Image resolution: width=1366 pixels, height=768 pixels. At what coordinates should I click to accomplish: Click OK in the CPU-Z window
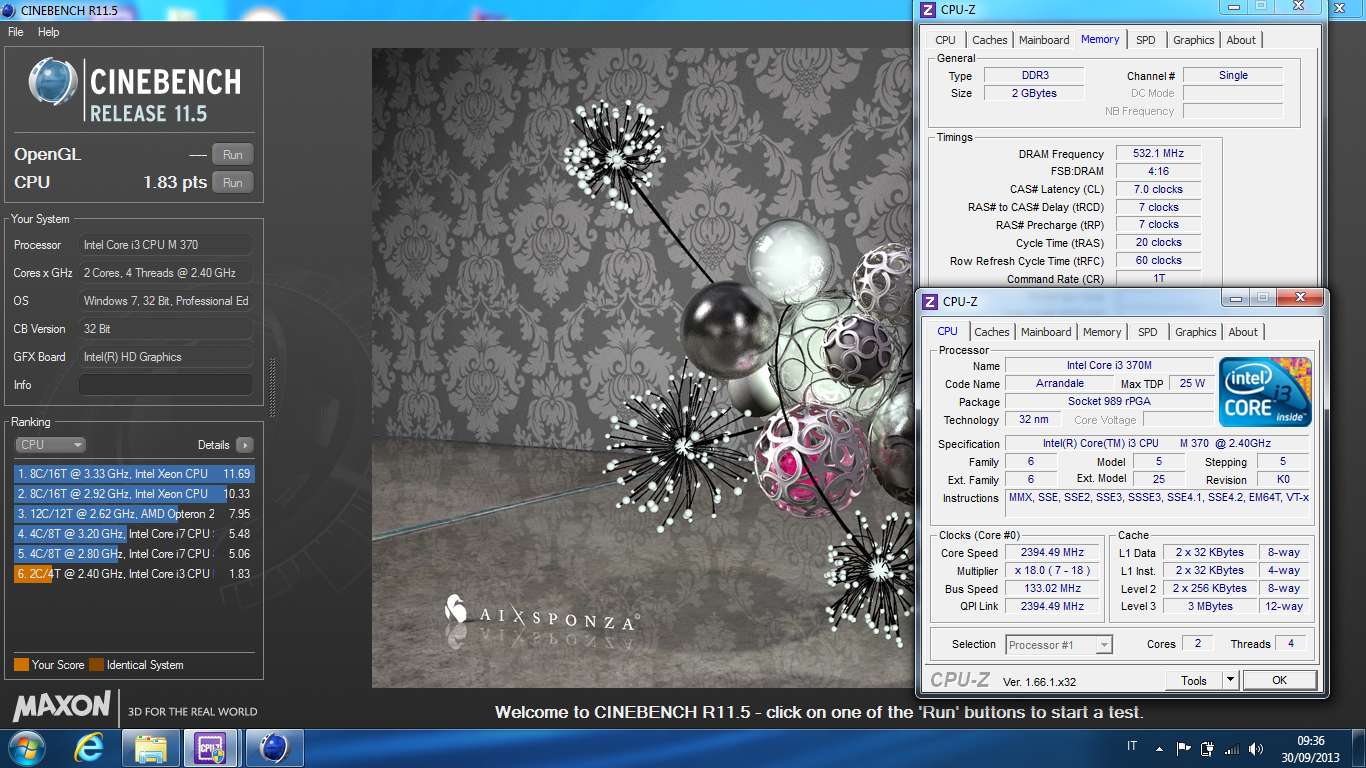pyautogui.click(x=1279, y=680)
